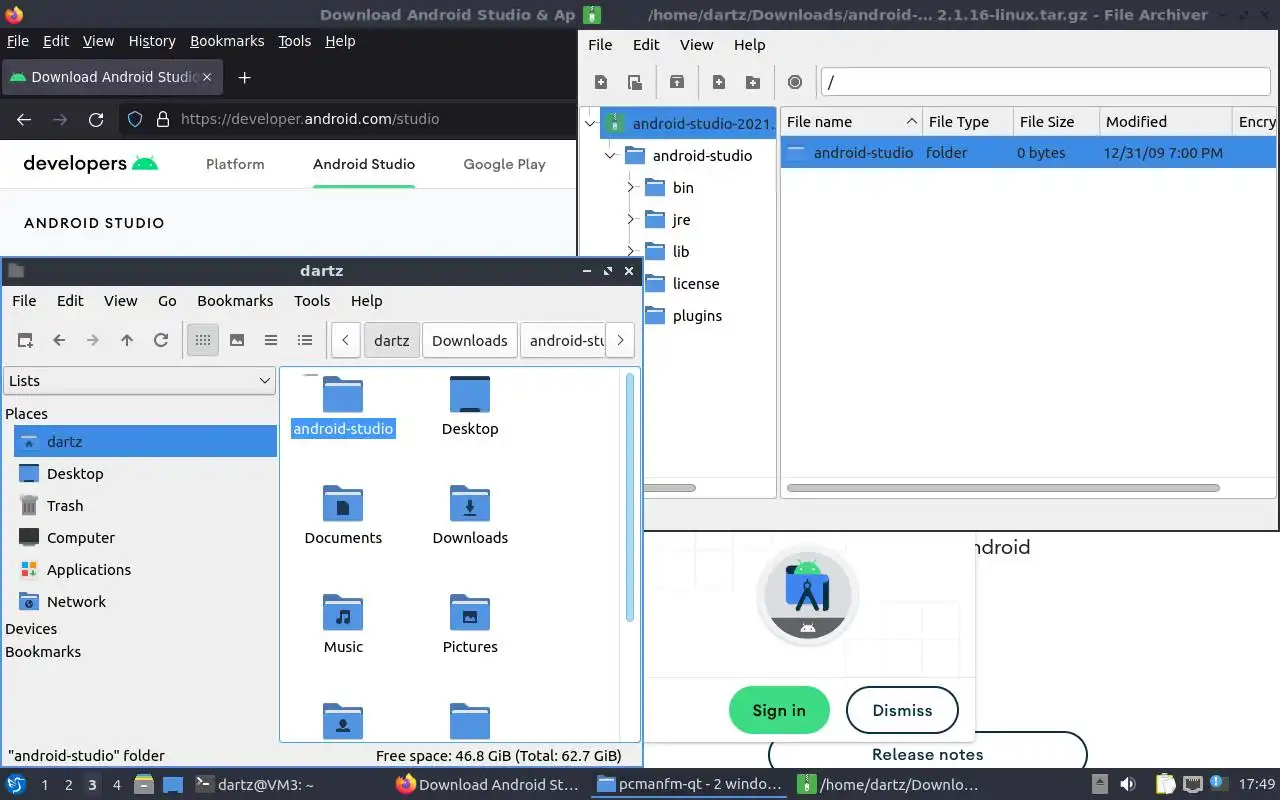Expand the jre folder in archive tree
This screenshot has width=1280, height=800.
click(x=630, y=220)
